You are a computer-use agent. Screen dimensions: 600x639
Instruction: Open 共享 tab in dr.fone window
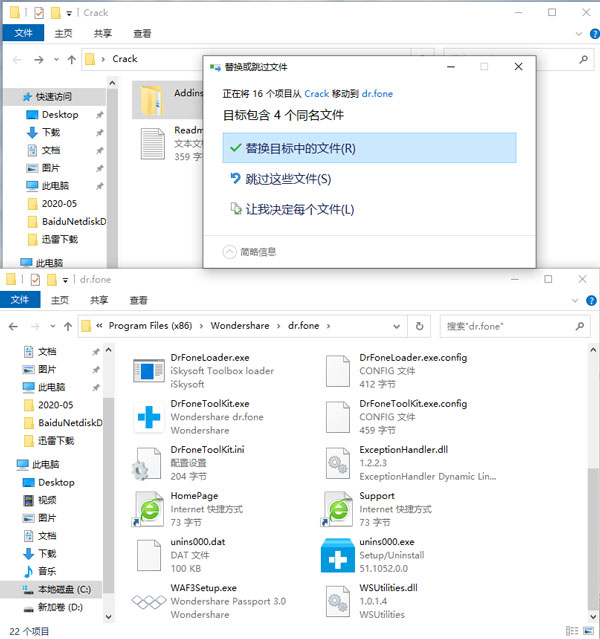tap(99, 300)
